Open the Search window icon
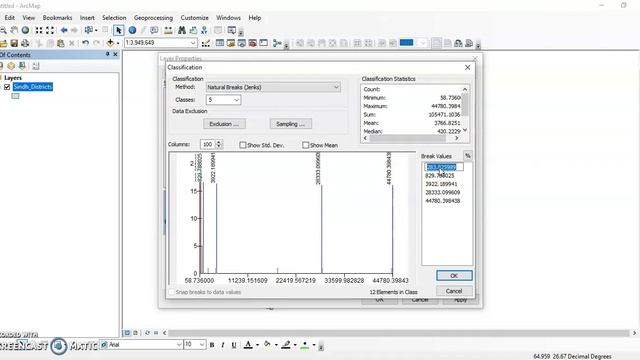This screenshot has width=640, height=360. [x=242, y=43]
